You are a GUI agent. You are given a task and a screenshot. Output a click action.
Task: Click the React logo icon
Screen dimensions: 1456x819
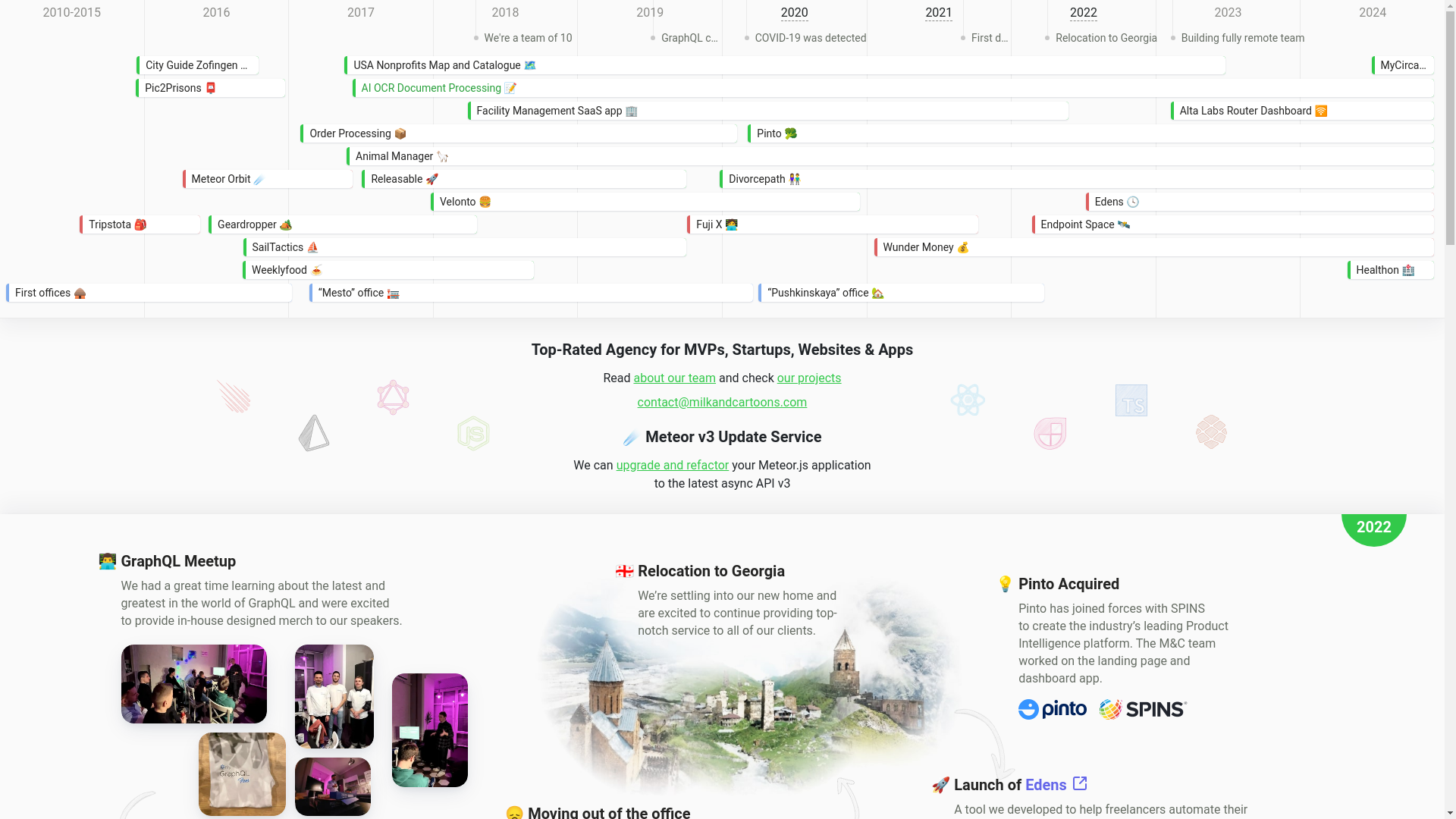[x=968, y=400]
